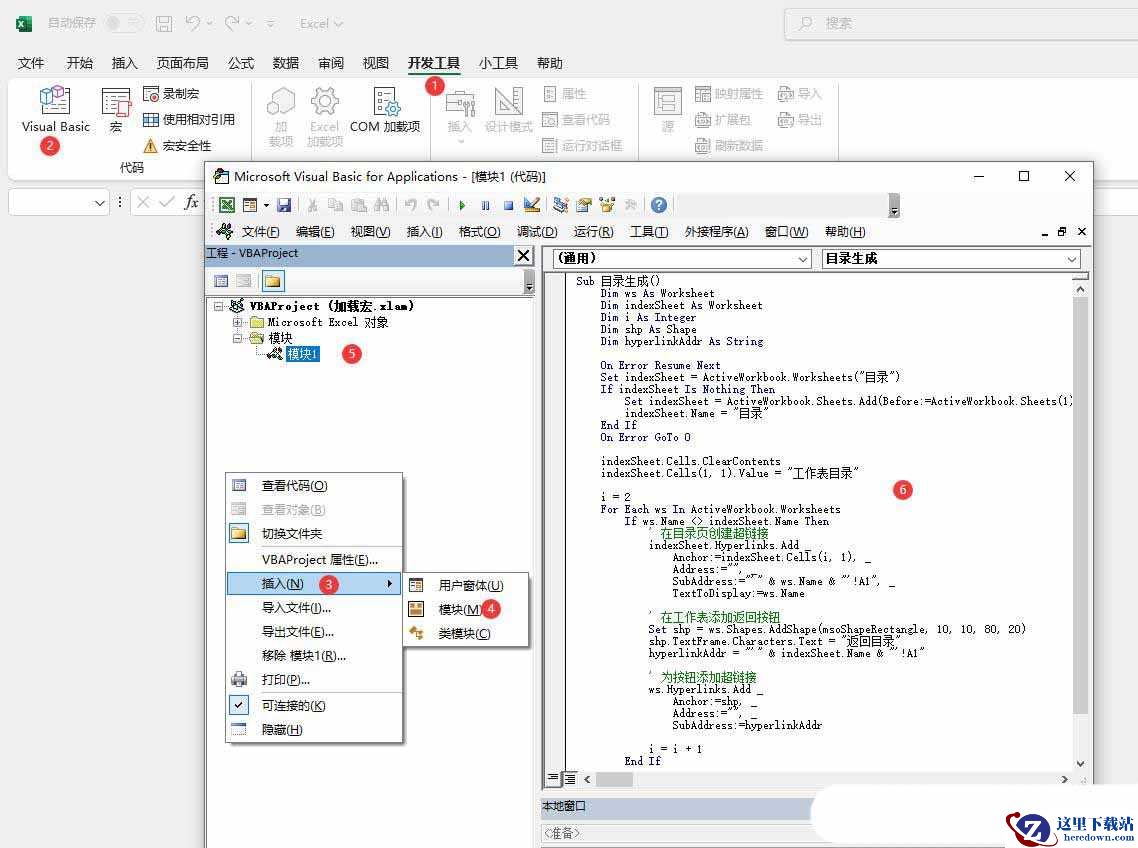Click the Find binoculars icon in VBA toolbar

tap(381, 205)
